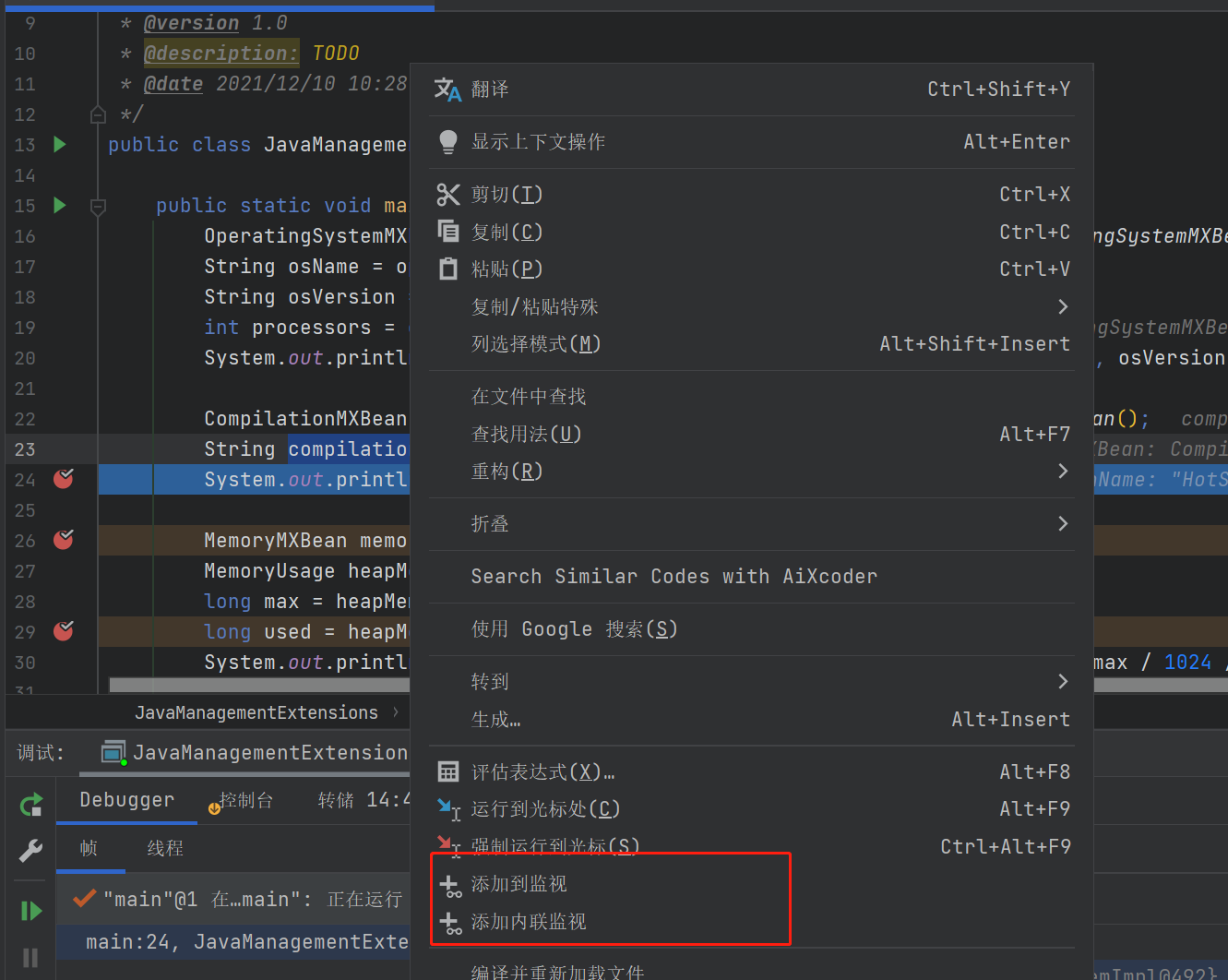Switch to the 帧 tab
The image size is (1228, 980).
click(89, 848)
